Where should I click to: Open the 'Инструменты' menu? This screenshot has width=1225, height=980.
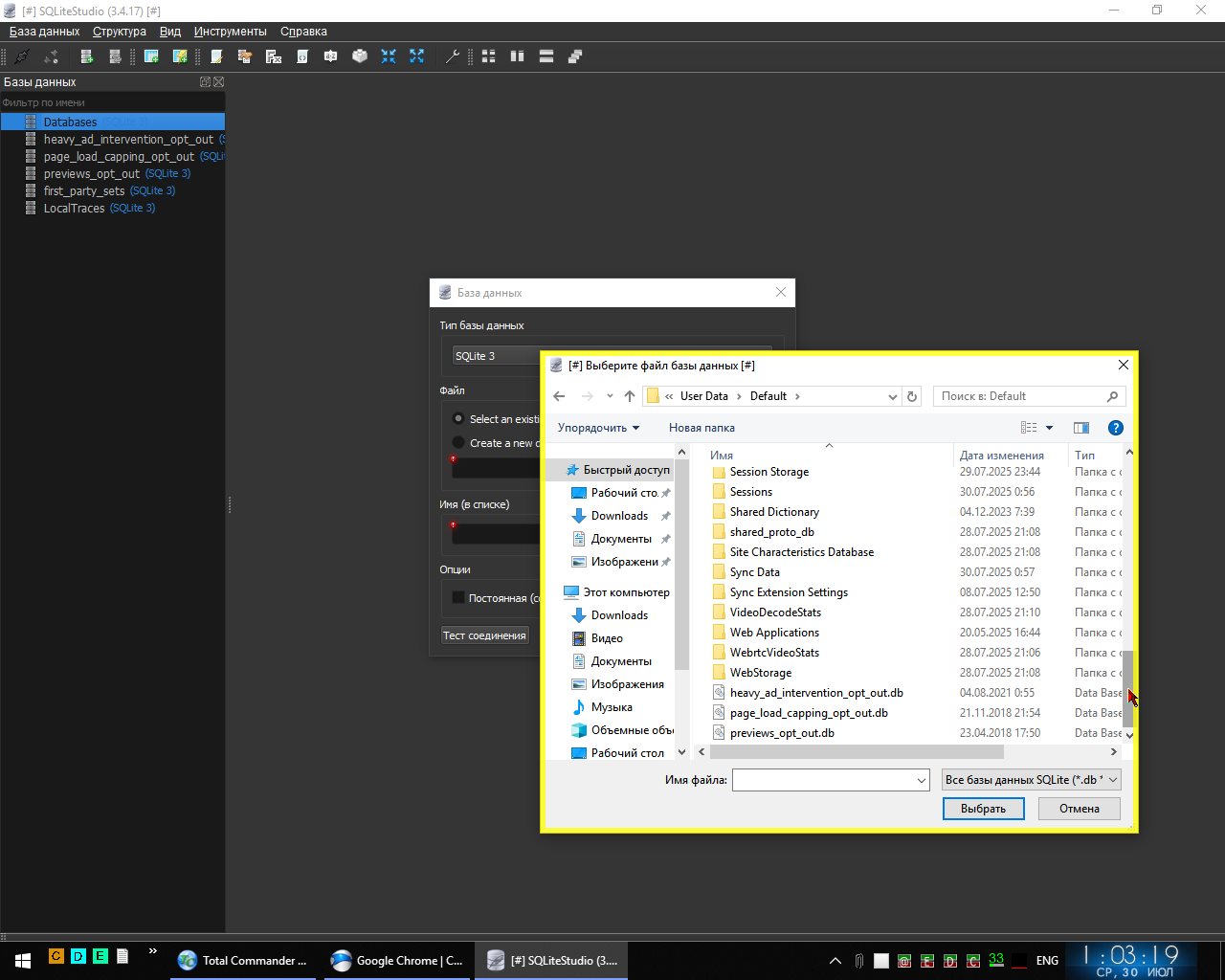pos(230,32)
